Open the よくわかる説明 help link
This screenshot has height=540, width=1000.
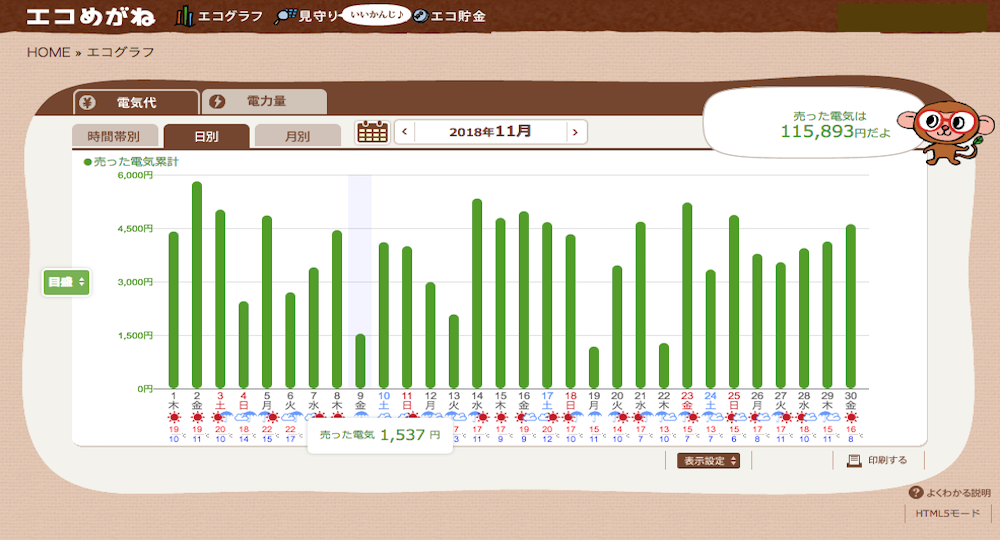pyautogui.click(x=950, y=492)
